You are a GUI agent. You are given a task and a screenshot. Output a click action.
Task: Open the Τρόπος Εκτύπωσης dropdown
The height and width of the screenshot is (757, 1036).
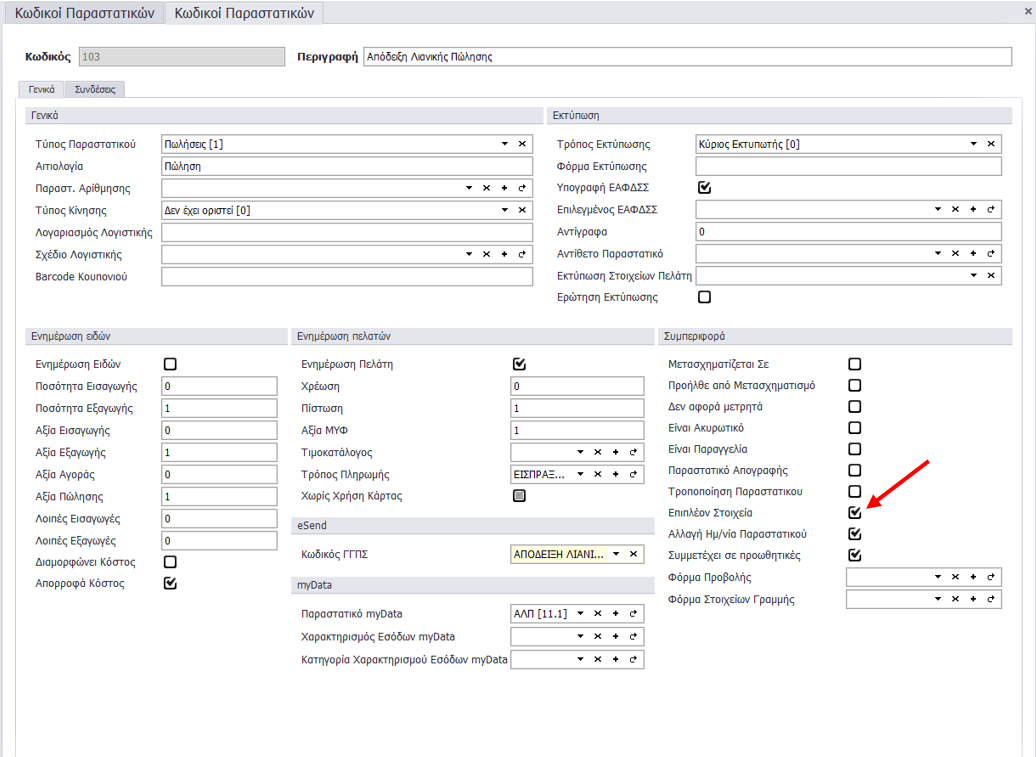[973, 144]
